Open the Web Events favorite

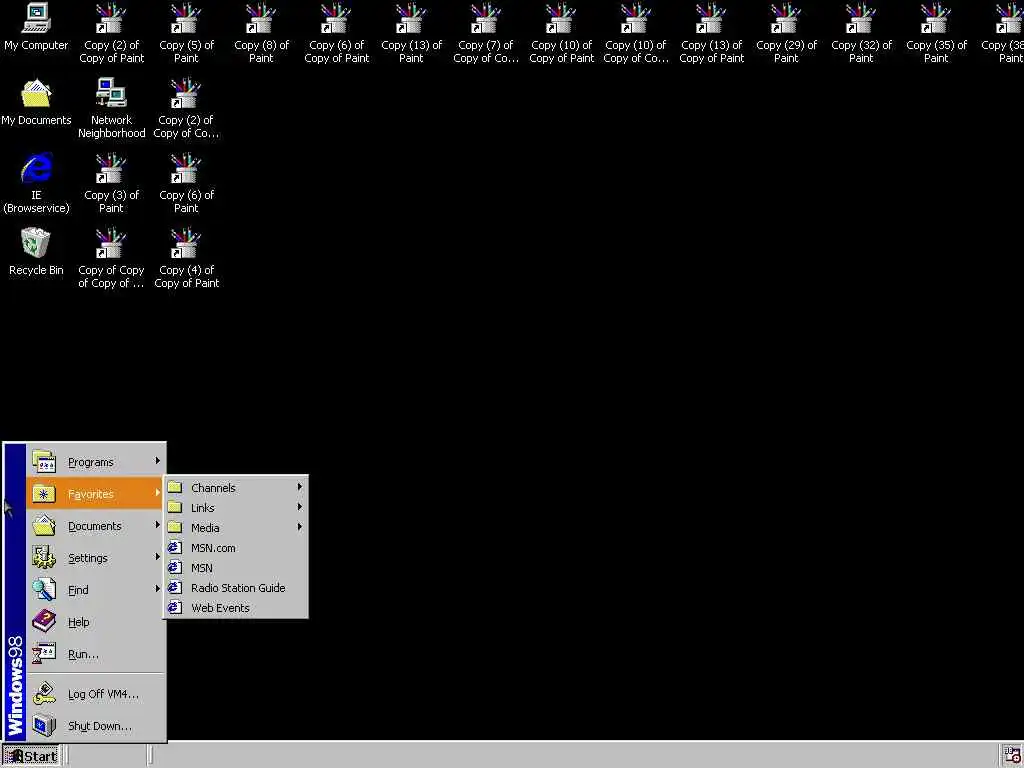pyautogui.click(x=235, y=607)
